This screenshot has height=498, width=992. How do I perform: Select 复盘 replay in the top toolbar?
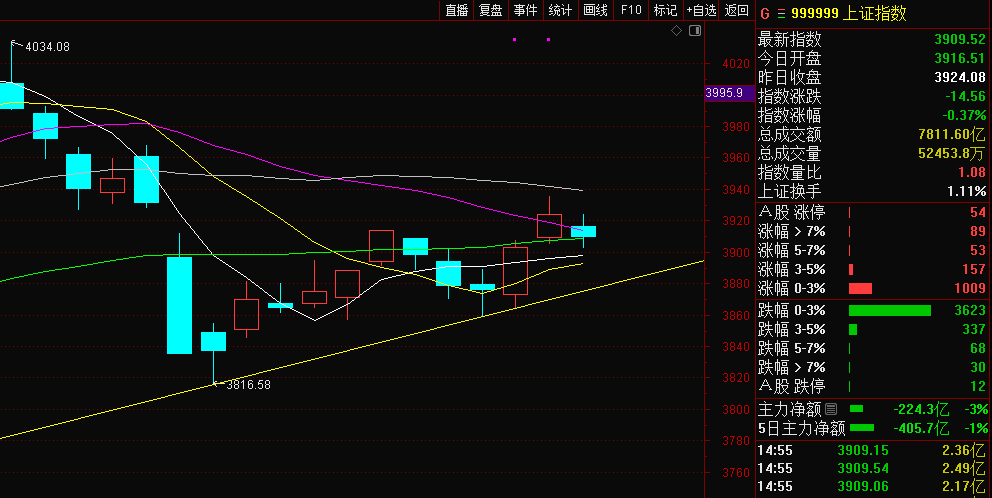(491, 10)
